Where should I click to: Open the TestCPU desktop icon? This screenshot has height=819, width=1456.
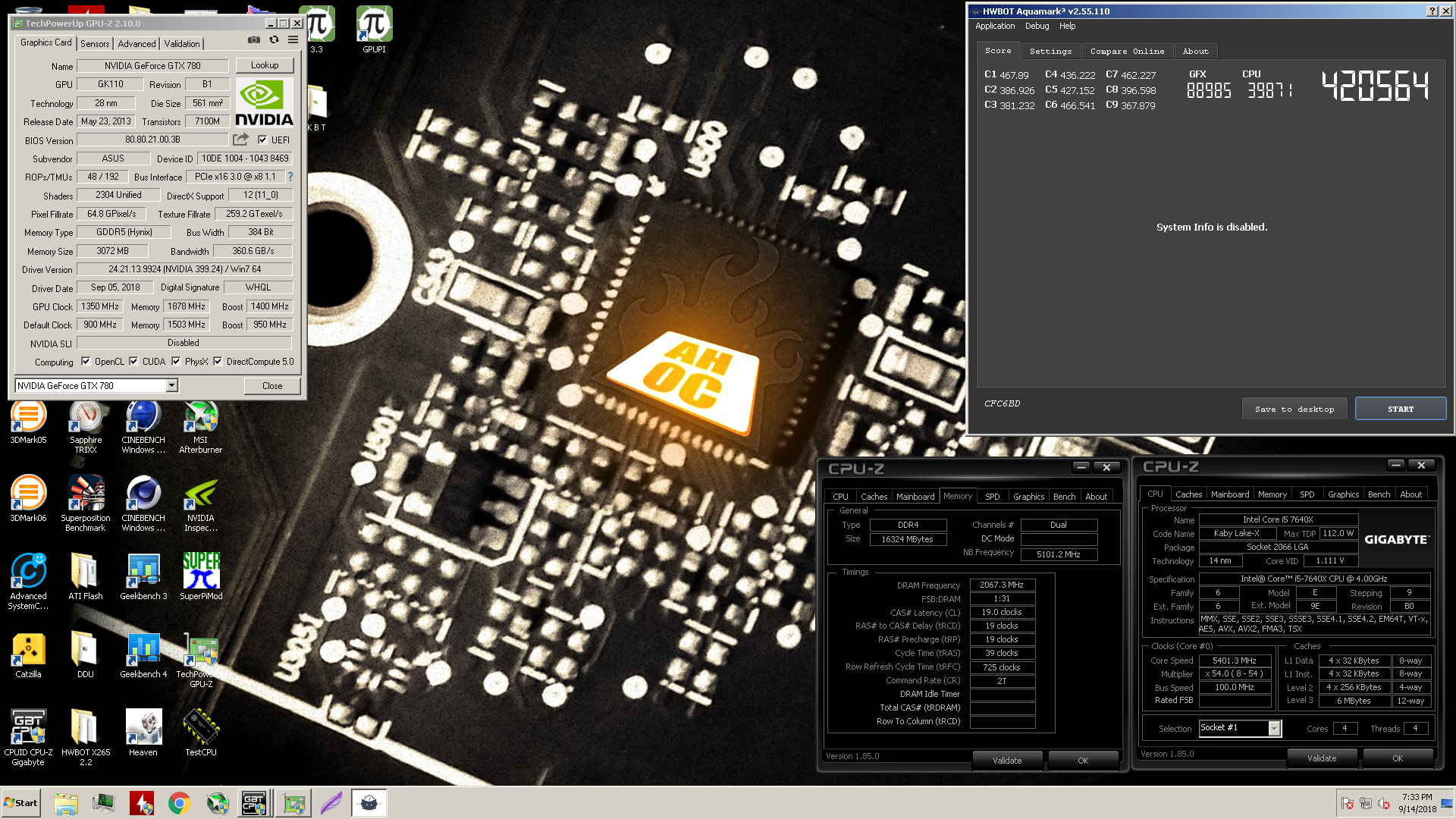pyautogui.click(x=201, y=733)
